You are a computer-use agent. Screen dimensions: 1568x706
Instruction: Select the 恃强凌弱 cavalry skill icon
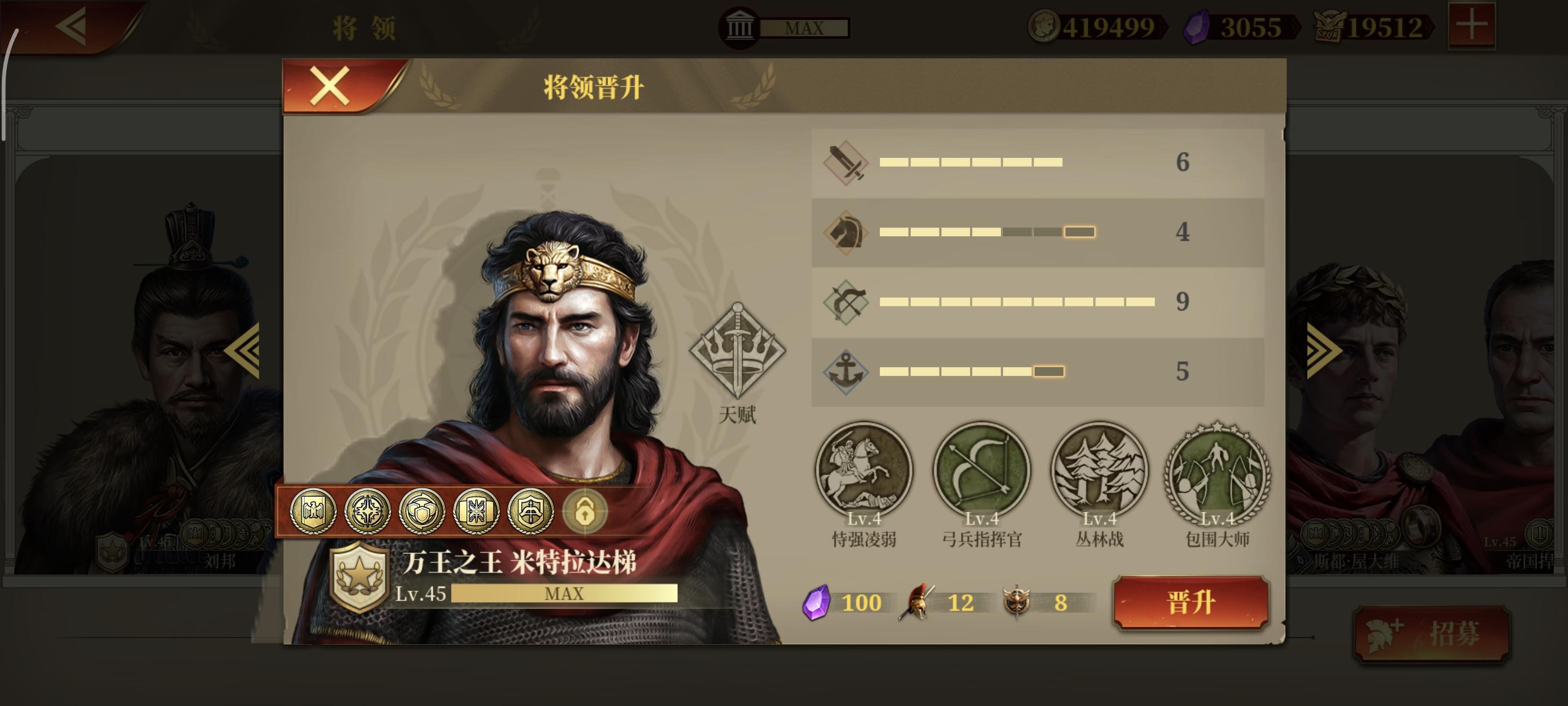(864, 470)
